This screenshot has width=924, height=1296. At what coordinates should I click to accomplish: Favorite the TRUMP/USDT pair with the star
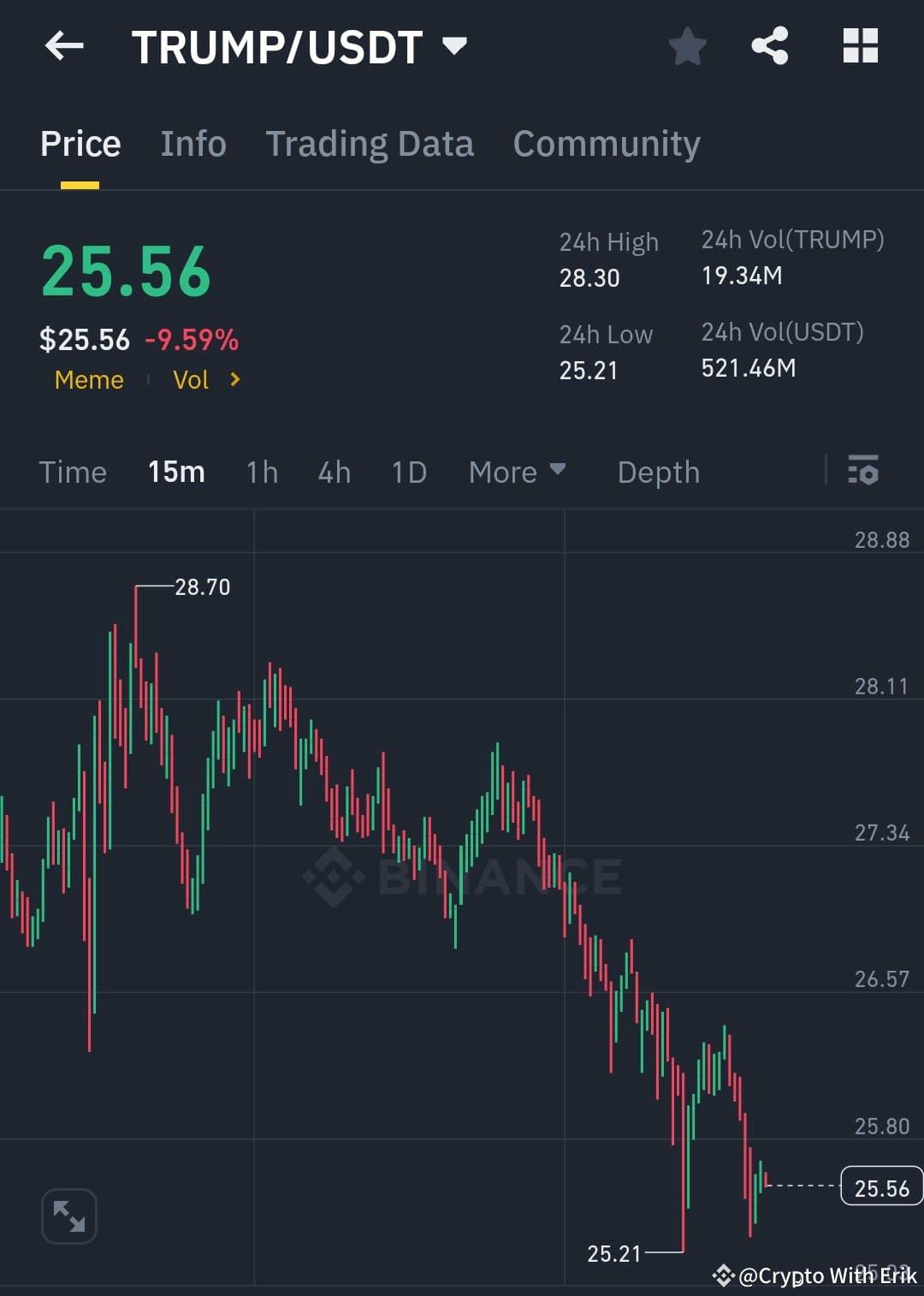point(687,46)
